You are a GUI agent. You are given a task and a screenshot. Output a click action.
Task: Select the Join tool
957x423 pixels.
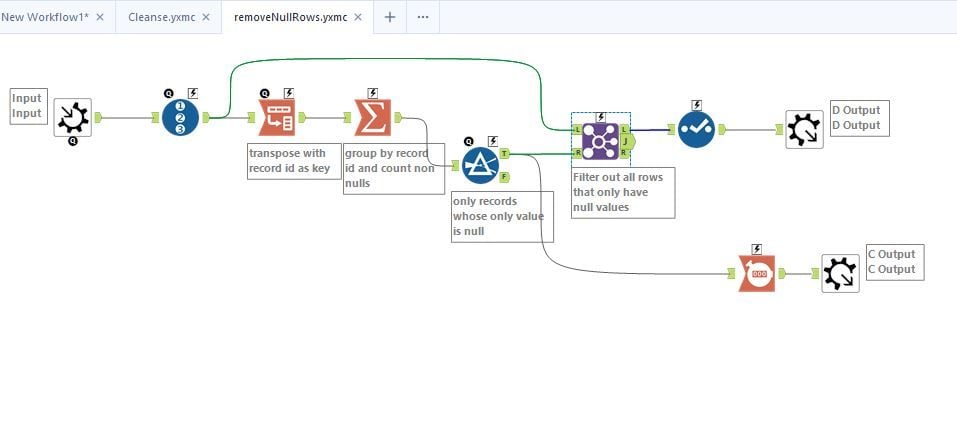click(601, 142)
